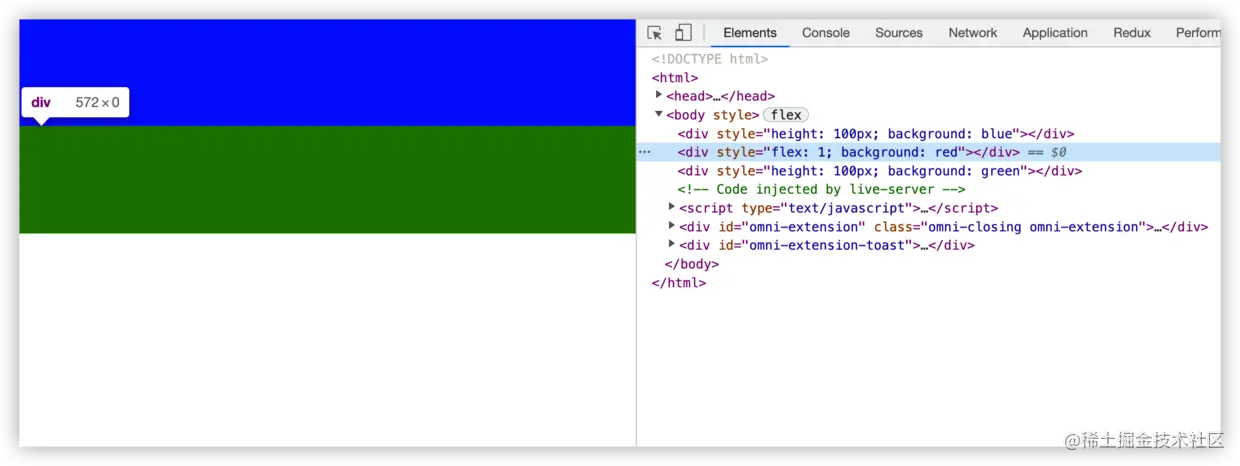
Task: Click the $0 marker on selected row
Action: pos(1058,152)
